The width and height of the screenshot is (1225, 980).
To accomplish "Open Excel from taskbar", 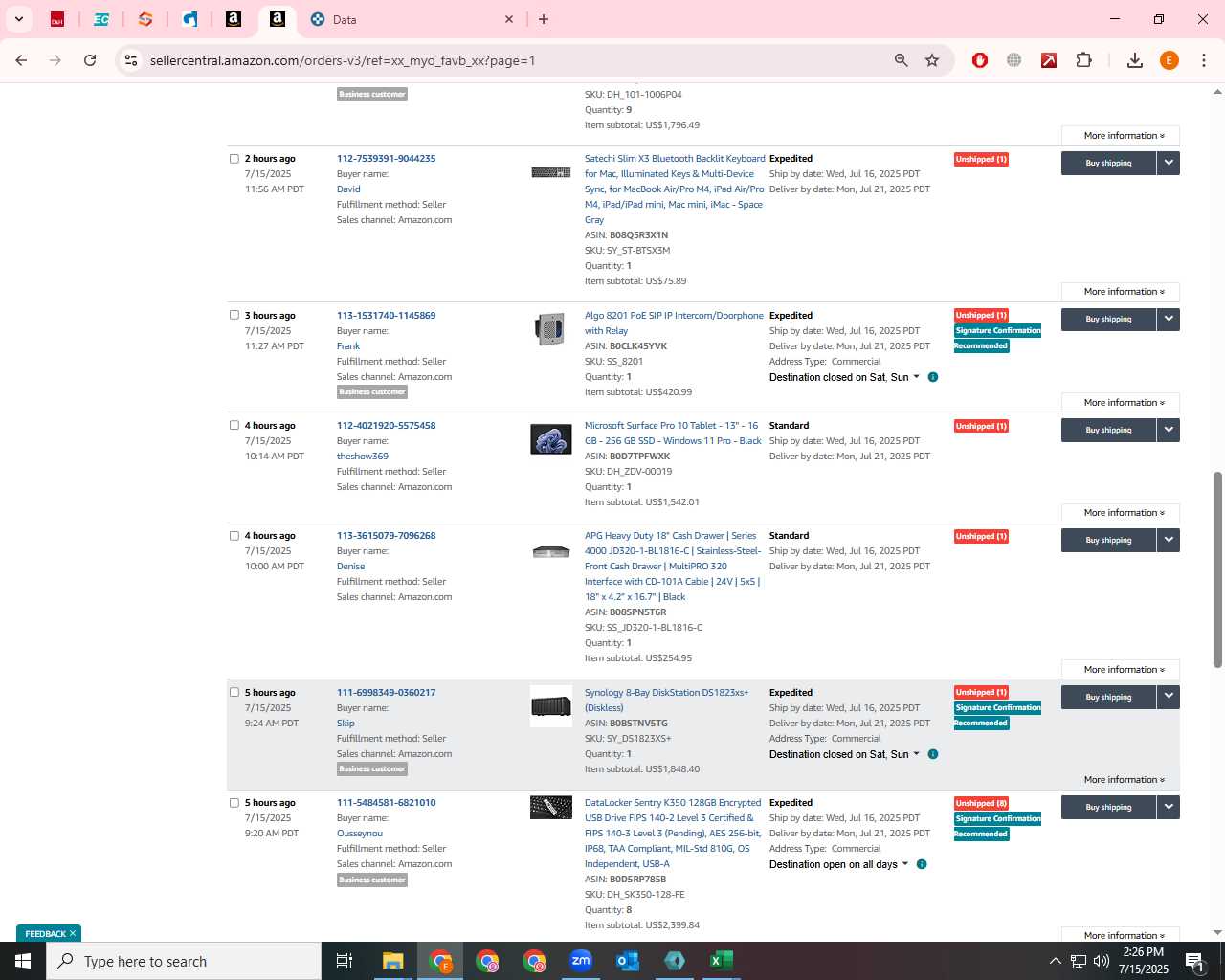I will (722, 961).
